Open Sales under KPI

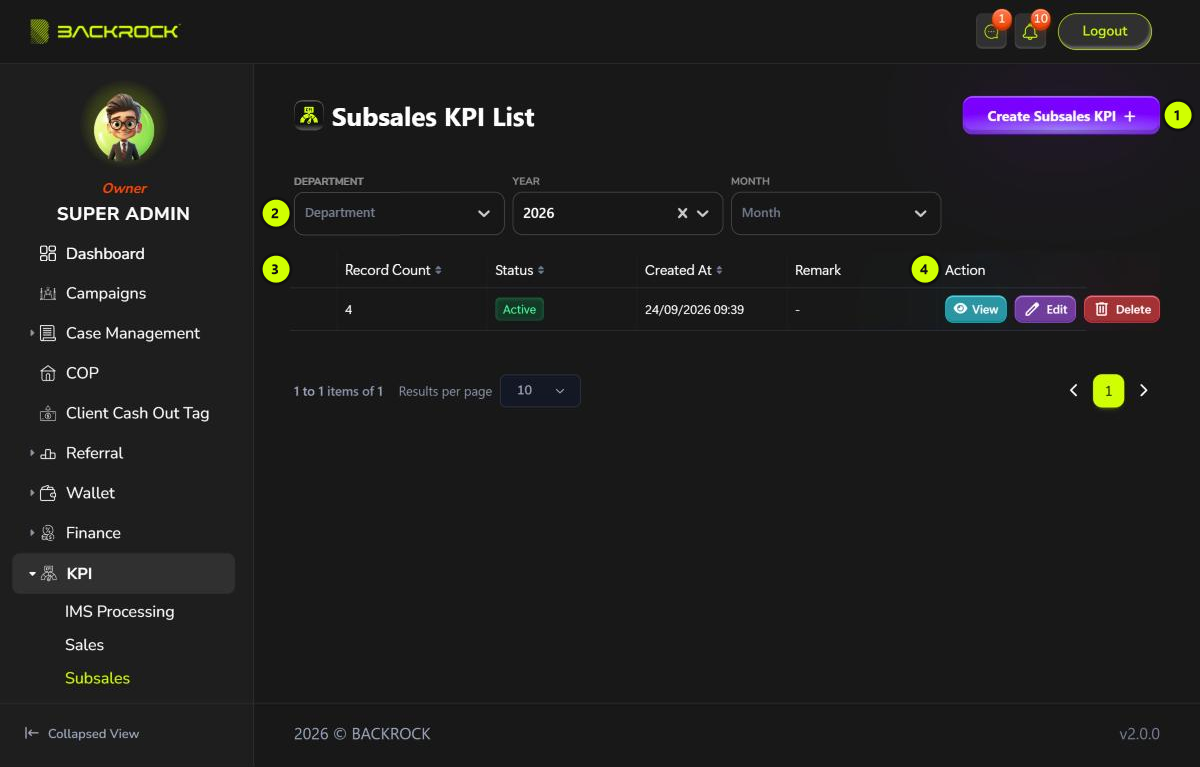tap(85, 645)
